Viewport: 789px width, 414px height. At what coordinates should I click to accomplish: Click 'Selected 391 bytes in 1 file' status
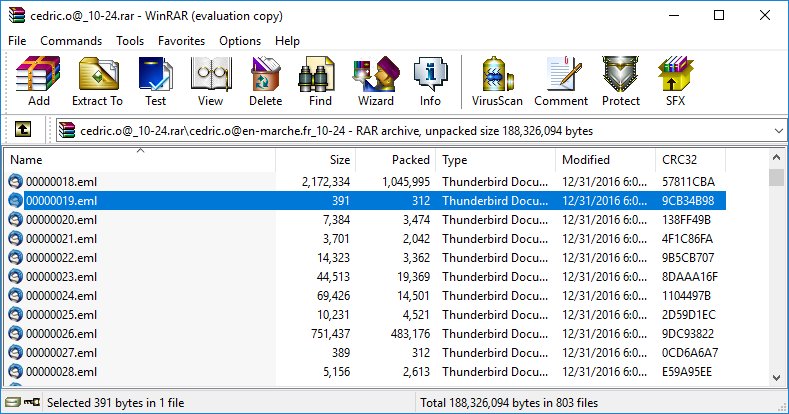click(x=116, y=403)
